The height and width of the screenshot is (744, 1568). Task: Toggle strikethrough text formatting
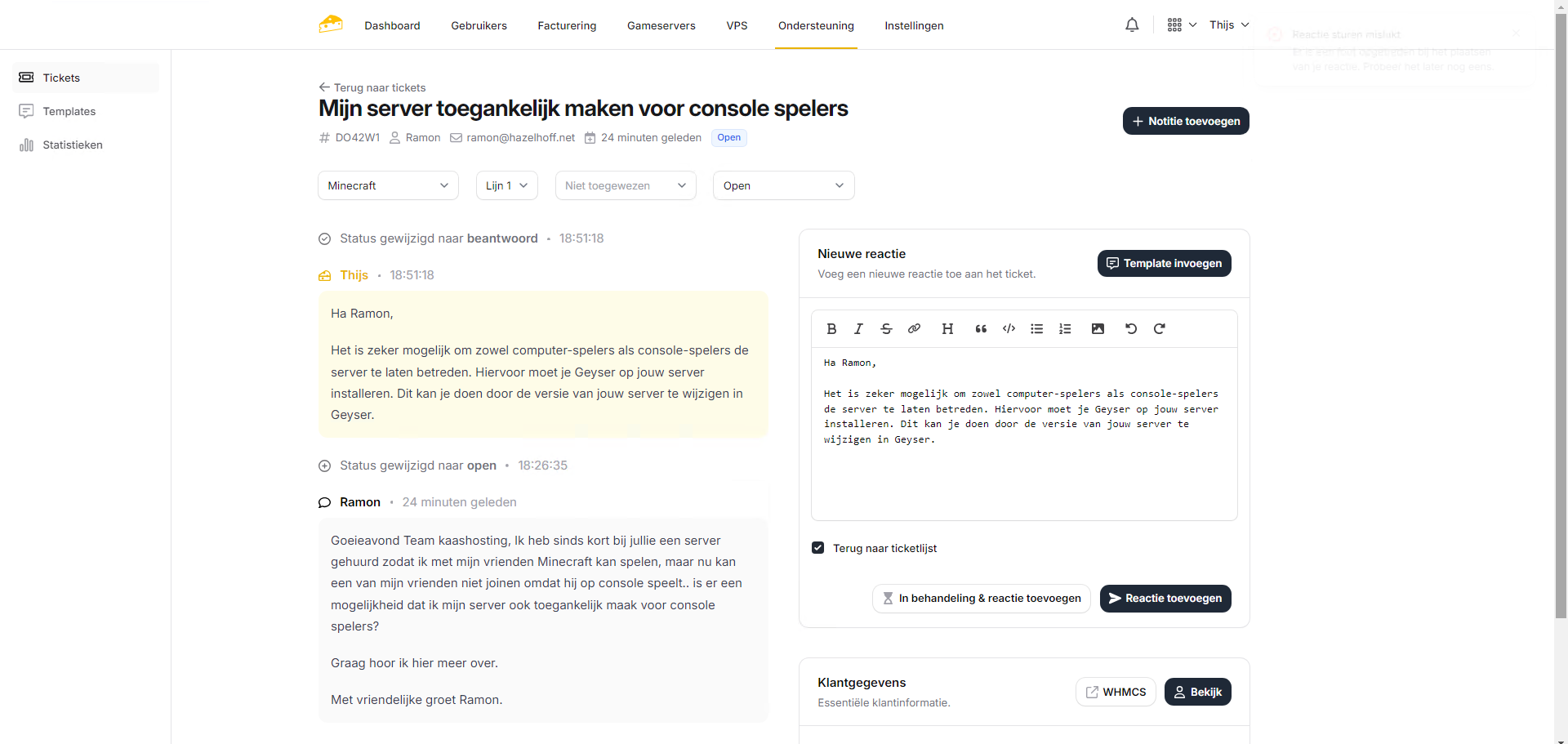[886, 329]
